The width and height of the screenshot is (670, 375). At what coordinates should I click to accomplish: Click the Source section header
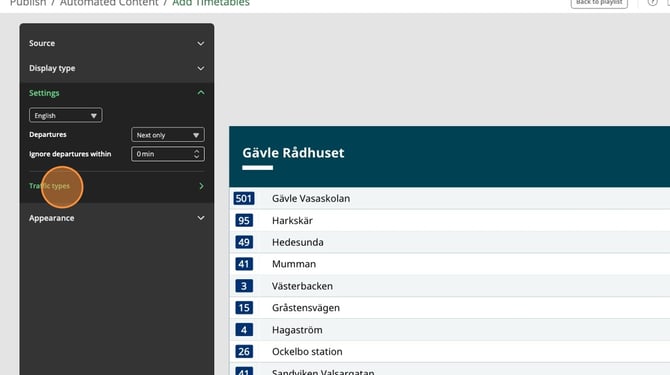[117, 44]
